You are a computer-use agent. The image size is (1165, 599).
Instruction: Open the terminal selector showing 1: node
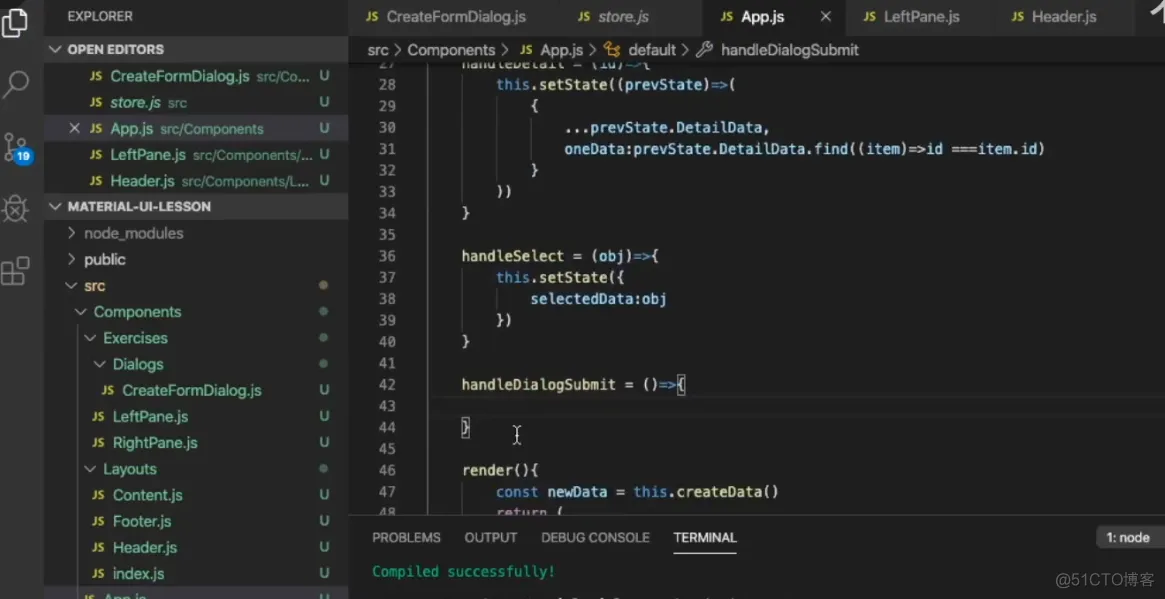coord(1128,537)
